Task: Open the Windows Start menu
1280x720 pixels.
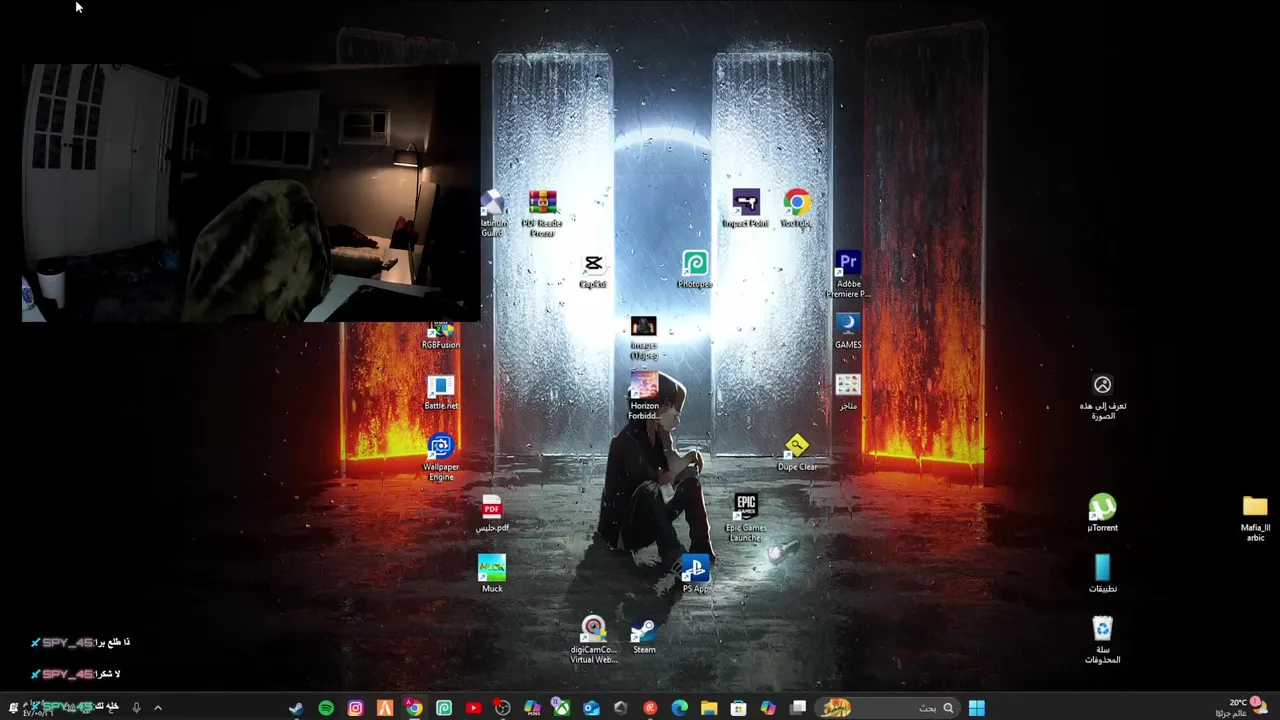Action: pyautogui.click(x=977, y=708)
